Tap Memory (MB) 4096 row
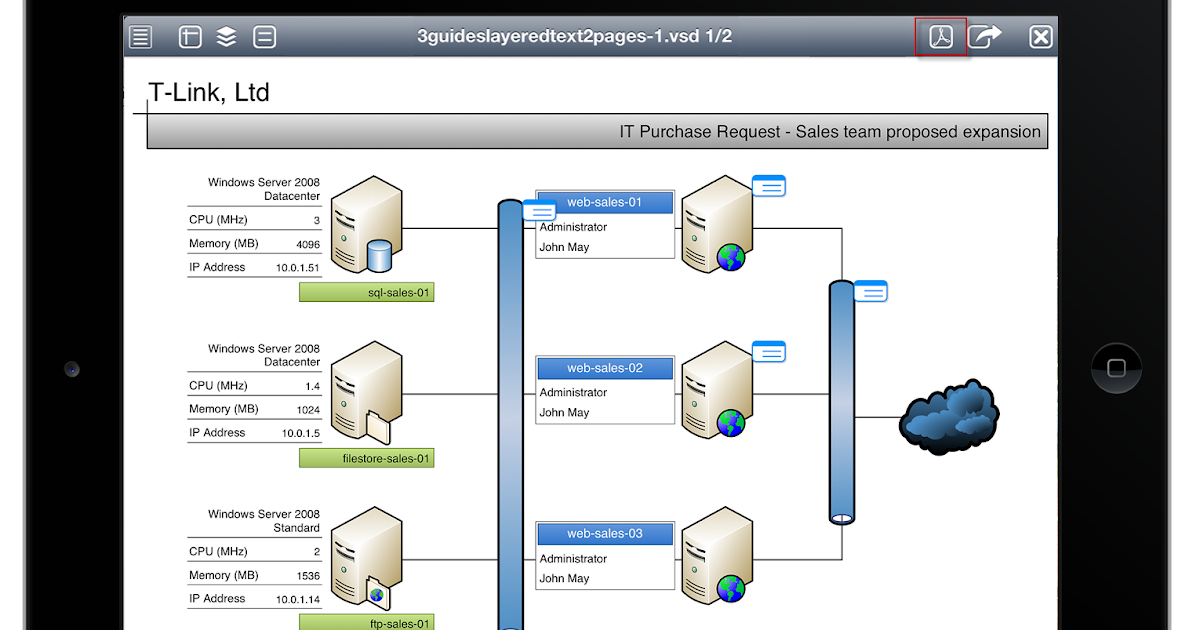Screen dimensions: 1200x630 254,243
